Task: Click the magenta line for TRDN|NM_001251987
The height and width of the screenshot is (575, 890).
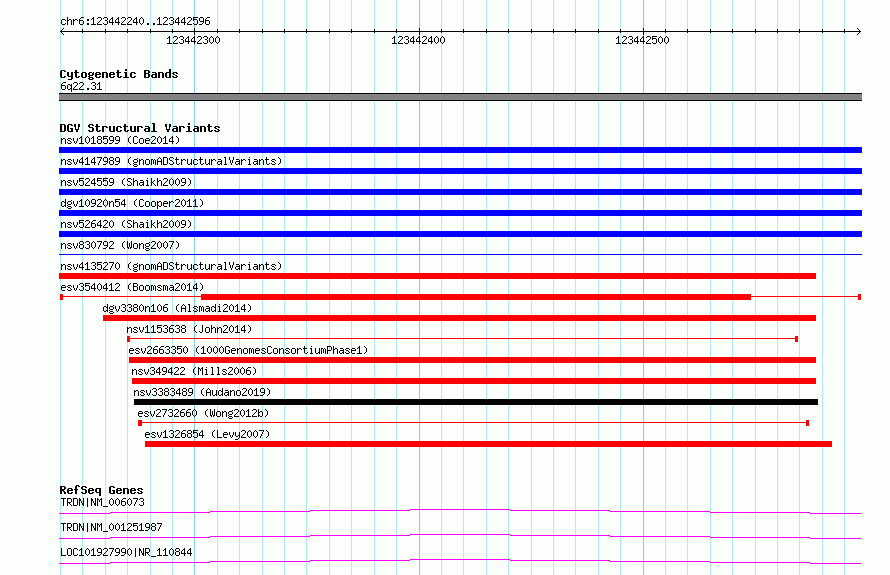Action: click(x=460, y=536)
